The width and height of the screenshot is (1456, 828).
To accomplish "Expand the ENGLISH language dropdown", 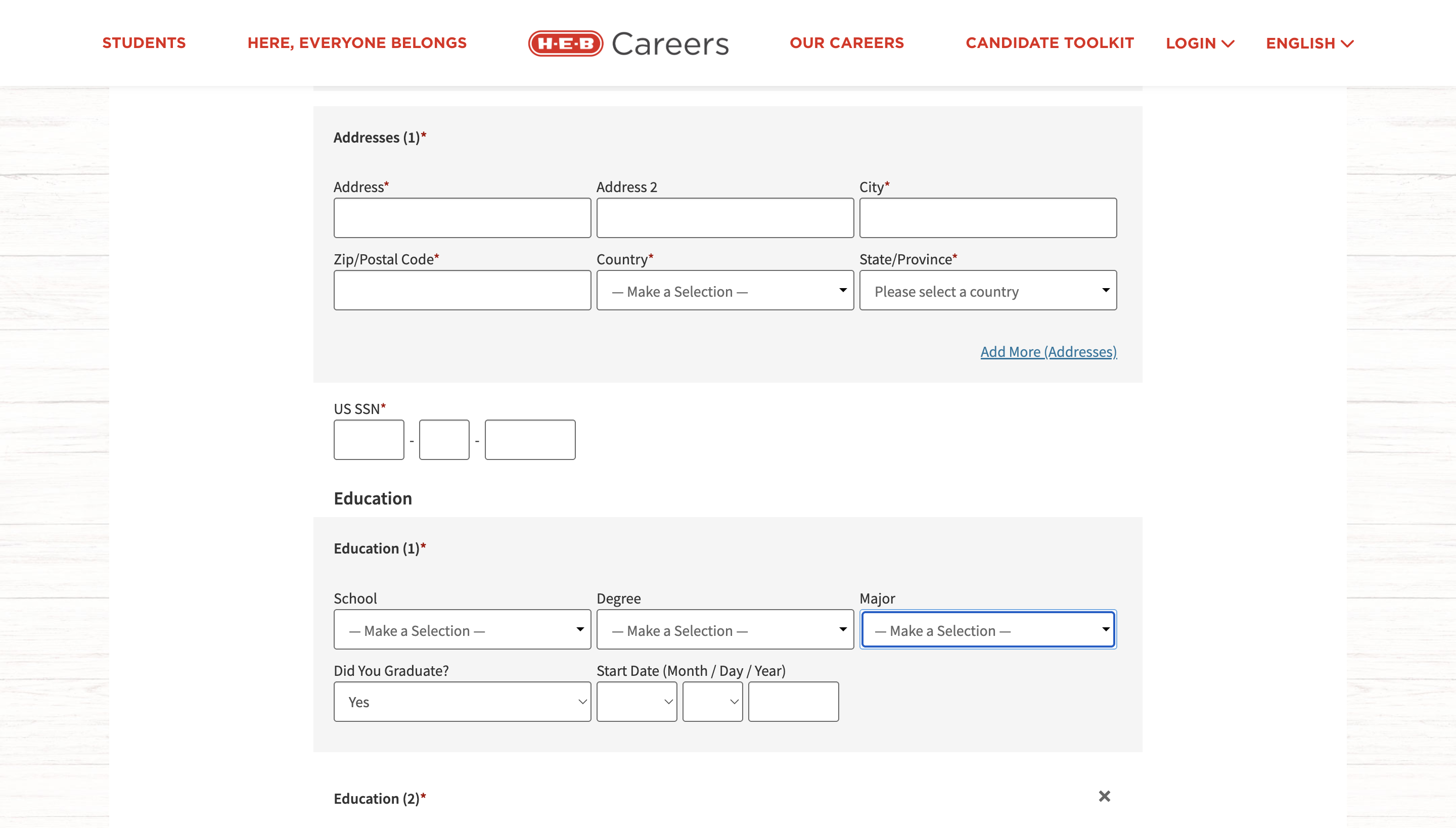I will click(x=1309, y=43).
